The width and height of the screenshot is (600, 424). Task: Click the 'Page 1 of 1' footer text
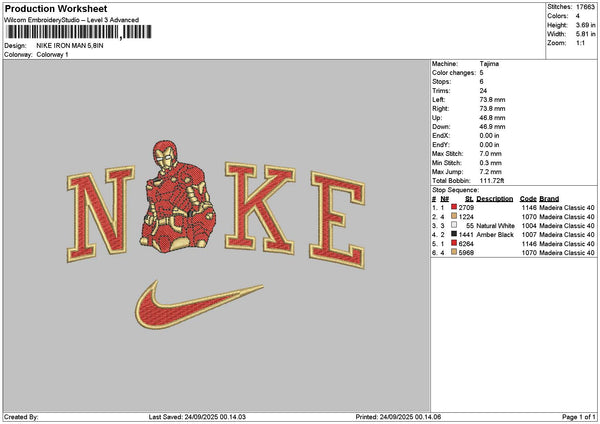tap(579, 417)
